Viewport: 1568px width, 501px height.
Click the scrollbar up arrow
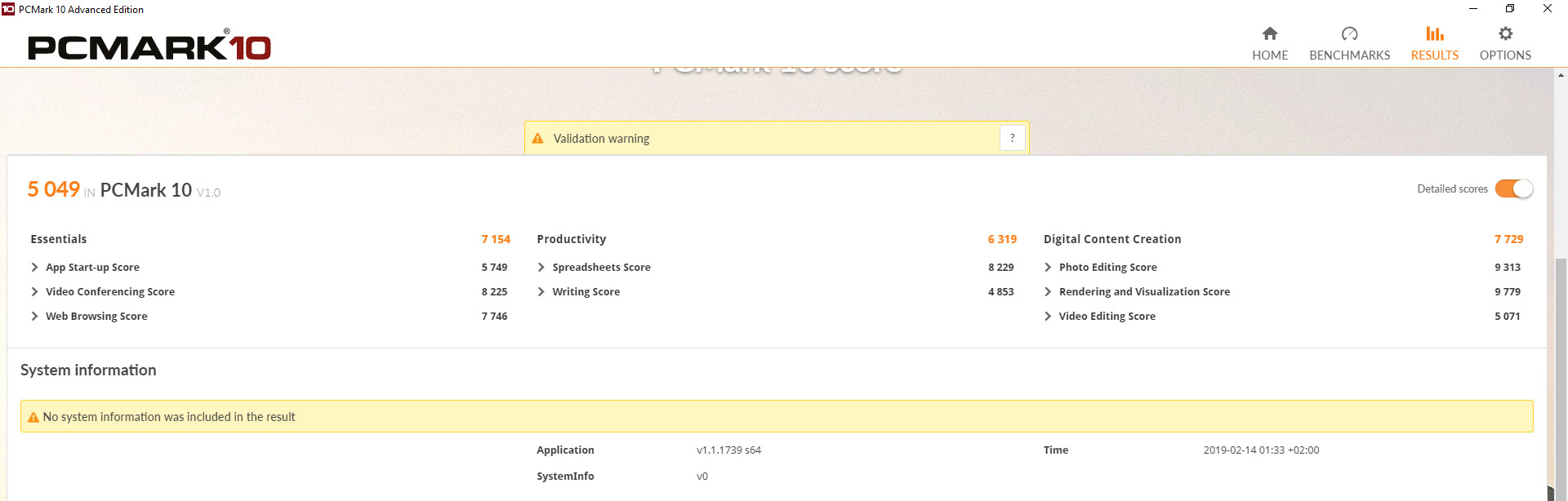tap(1561, 75)
